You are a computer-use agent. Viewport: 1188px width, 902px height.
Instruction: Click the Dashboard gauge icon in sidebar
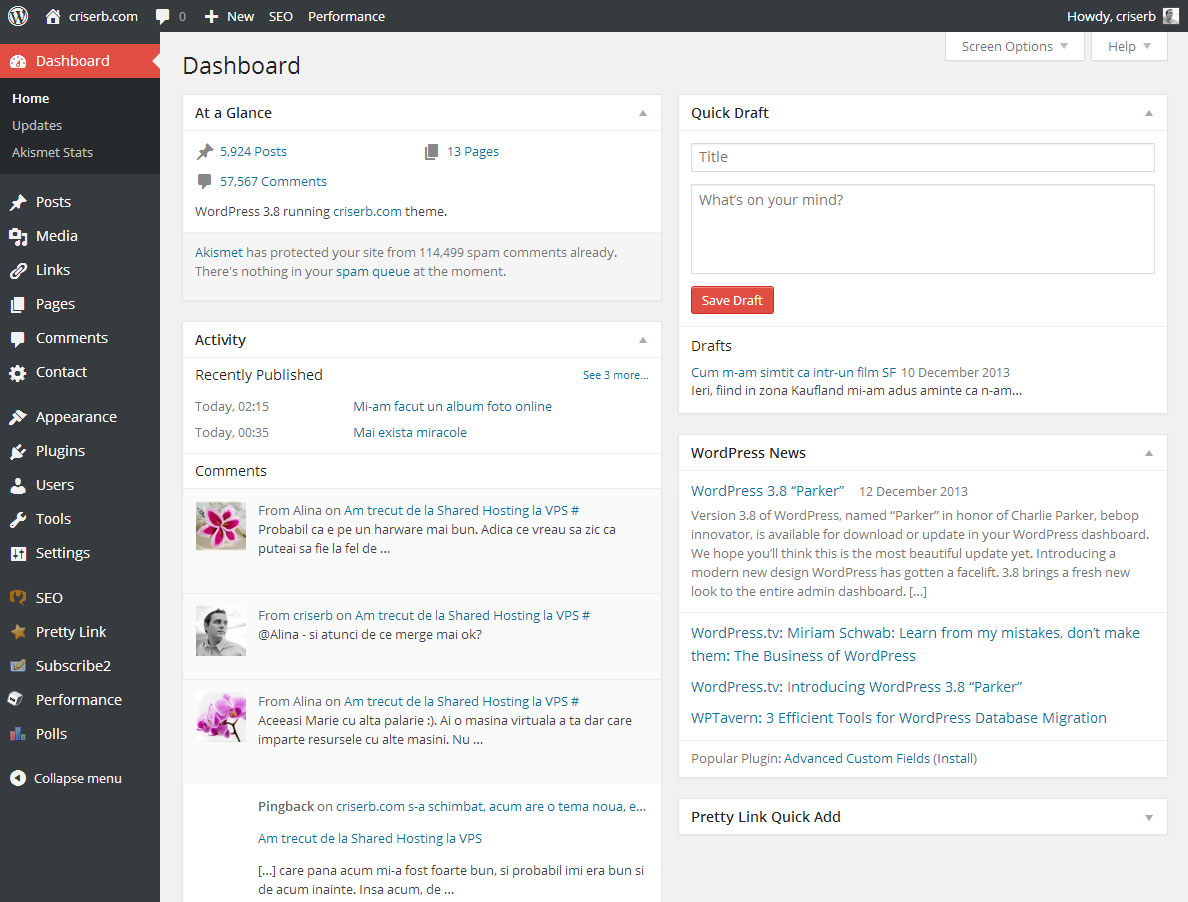tap(18, 61)
